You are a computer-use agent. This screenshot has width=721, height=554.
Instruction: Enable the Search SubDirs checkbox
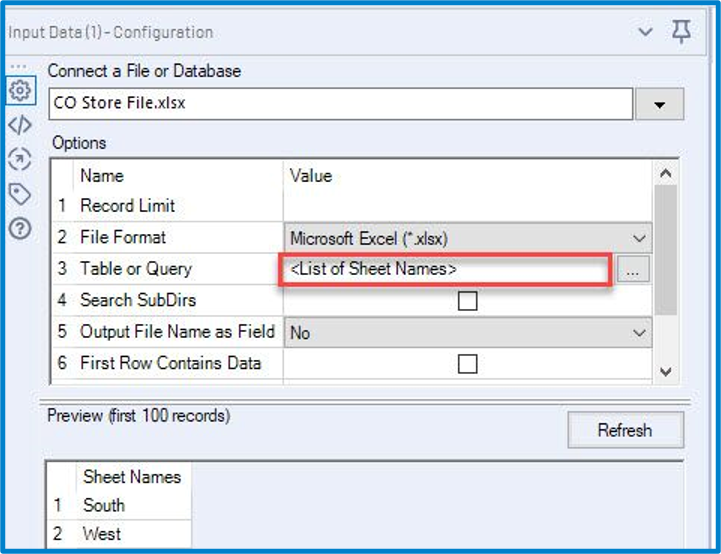point(467,301)
